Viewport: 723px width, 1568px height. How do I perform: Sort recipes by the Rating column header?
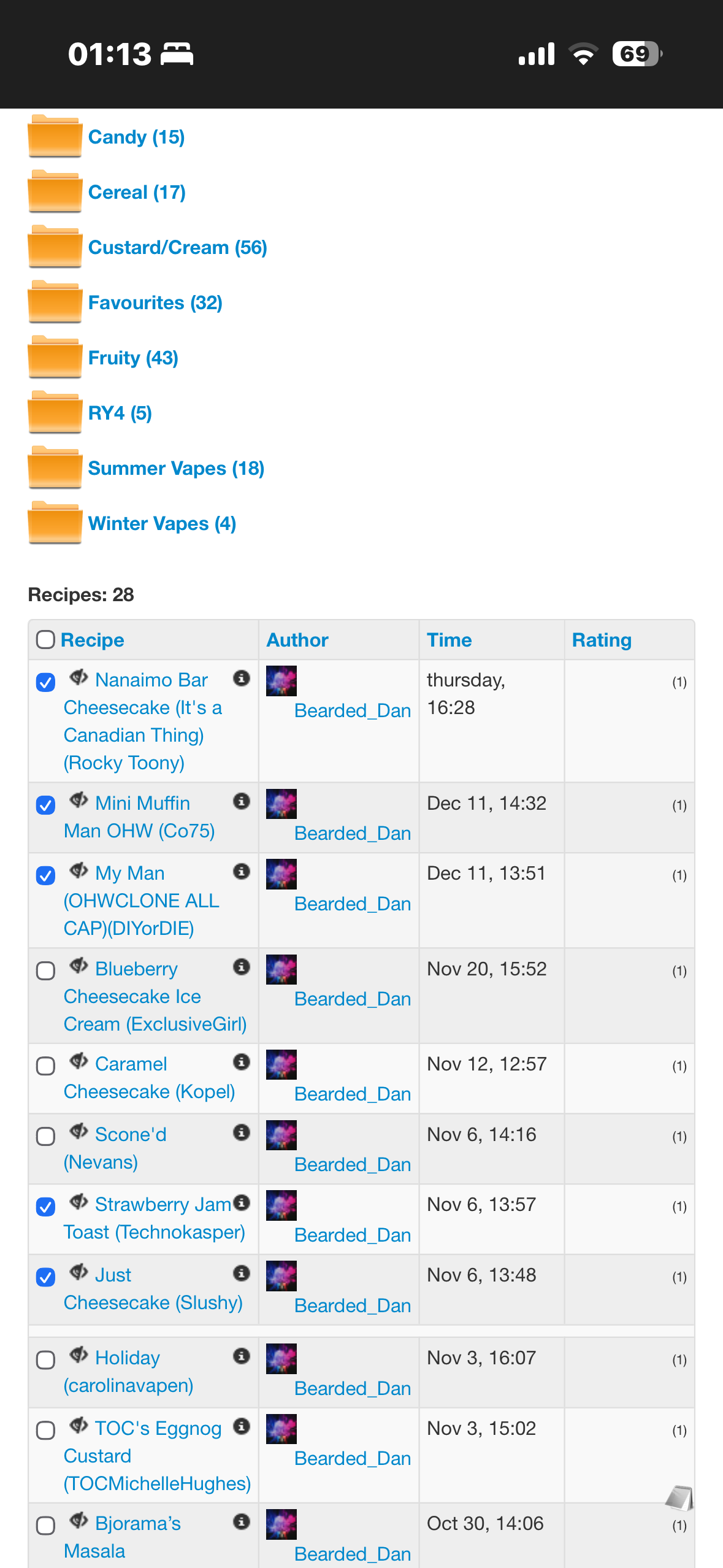(601, 640)
